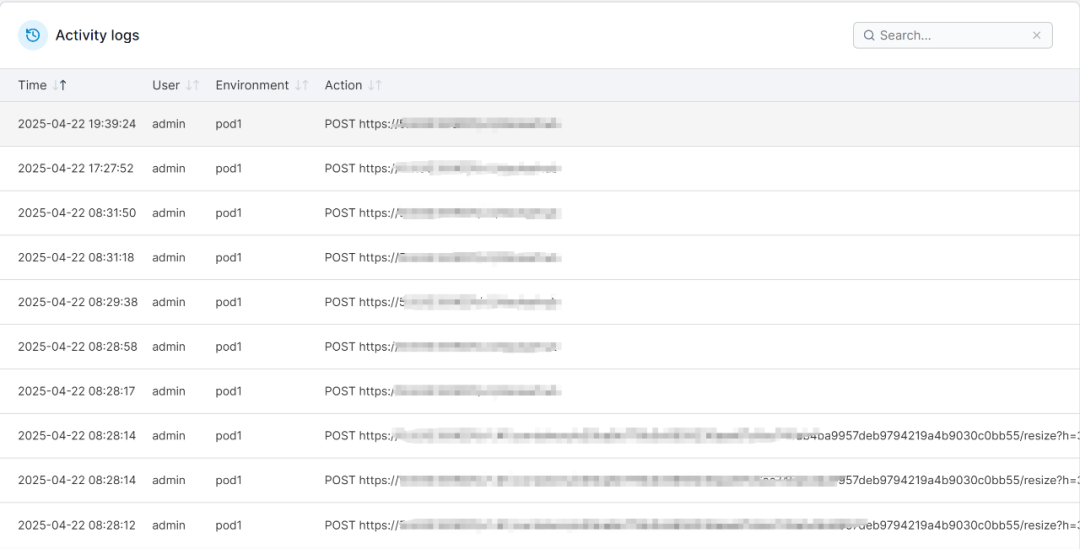Click the resize POST URL at 08:28:12
Image resolution: width=1080 pixels, height=549 pixels.
click(700, 525)
